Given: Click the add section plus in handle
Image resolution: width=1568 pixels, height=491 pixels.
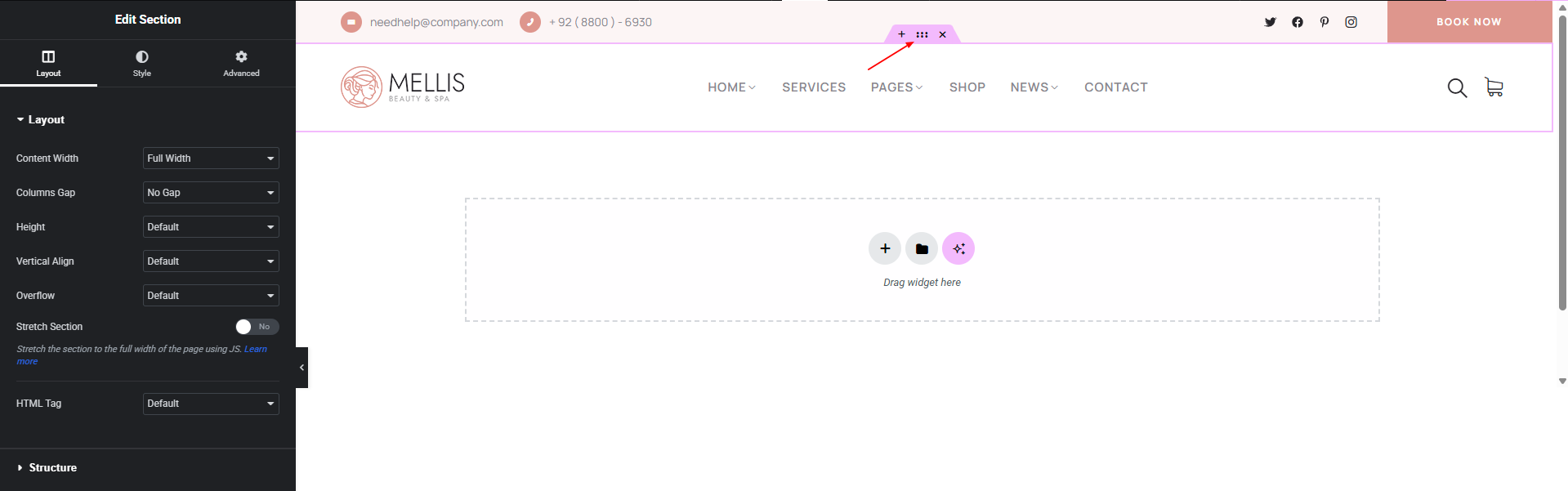Looking at the screenshot, I should point(901,34).
